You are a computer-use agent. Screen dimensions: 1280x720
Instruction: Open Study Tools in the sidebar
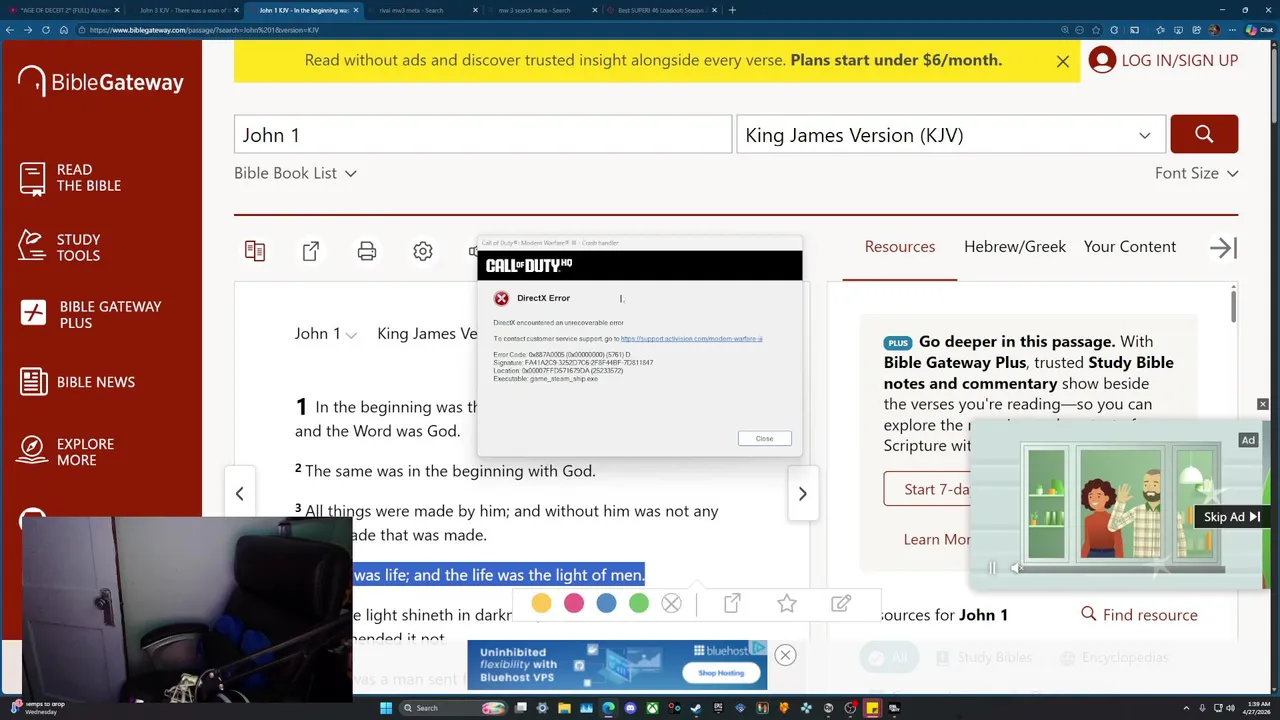tap(60, 247)
